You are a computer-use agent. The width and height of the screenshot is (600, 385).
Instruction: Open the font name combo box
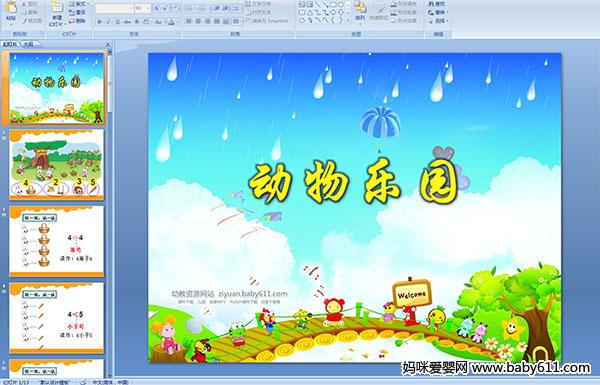point(114,8)
